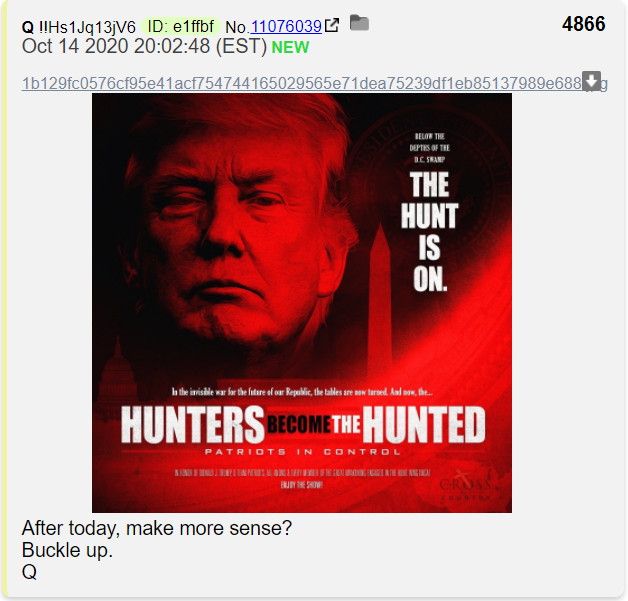Click the line "After today, make more sense?"
Viewport: 628px width, 601px height.
[157, 528]
